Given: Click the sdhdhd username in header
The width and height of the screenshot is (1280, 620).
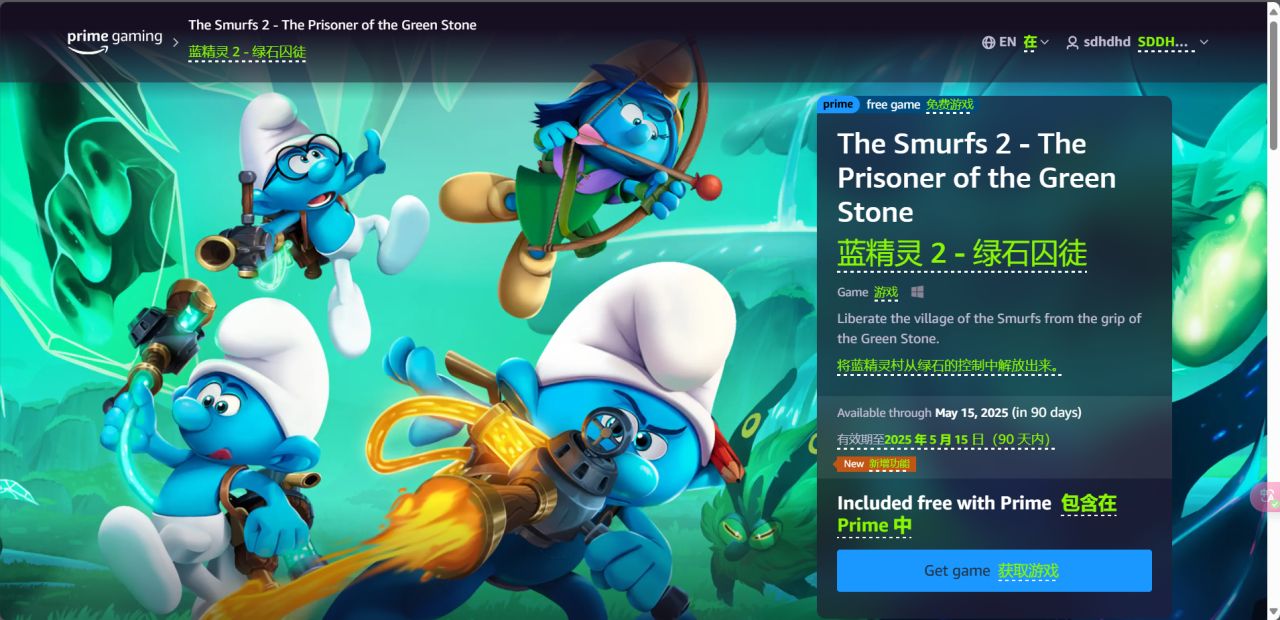Looking at the screenshot, I should [x=1107, y=42].
